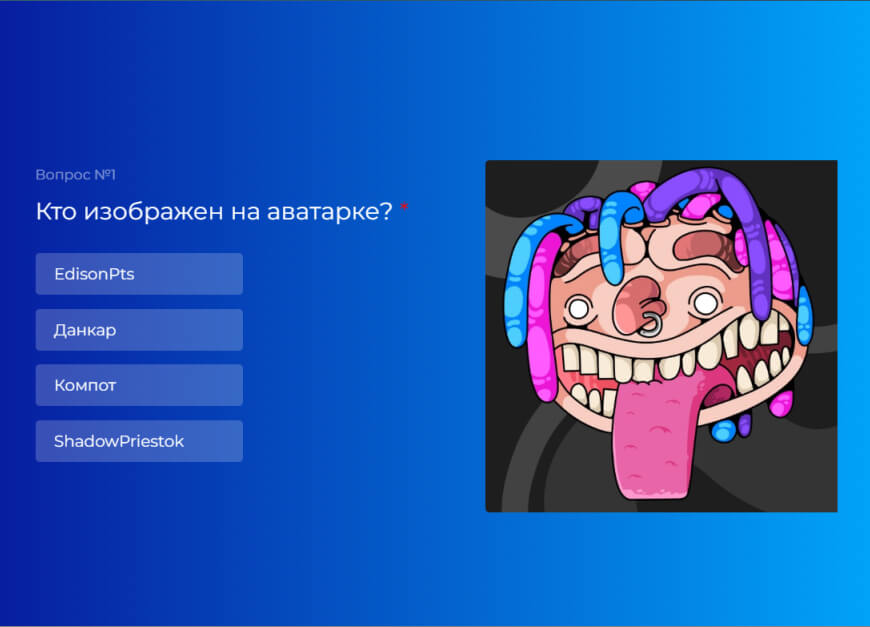Click the top edge of the avatar image
870x627 pixels.
point(661,161)
